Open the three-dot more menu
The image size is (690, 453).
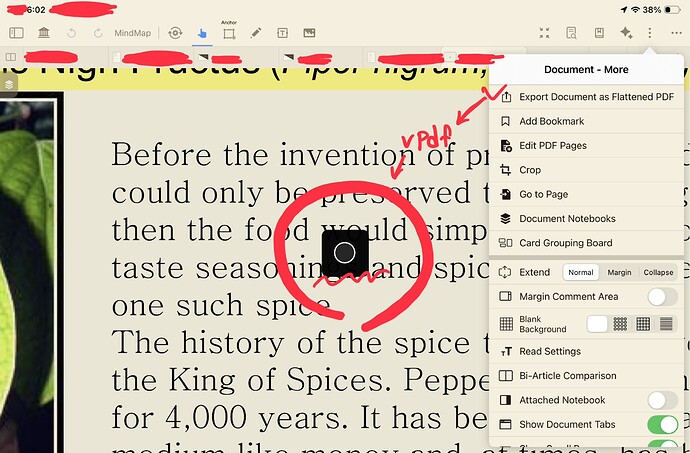pos(651,33)
